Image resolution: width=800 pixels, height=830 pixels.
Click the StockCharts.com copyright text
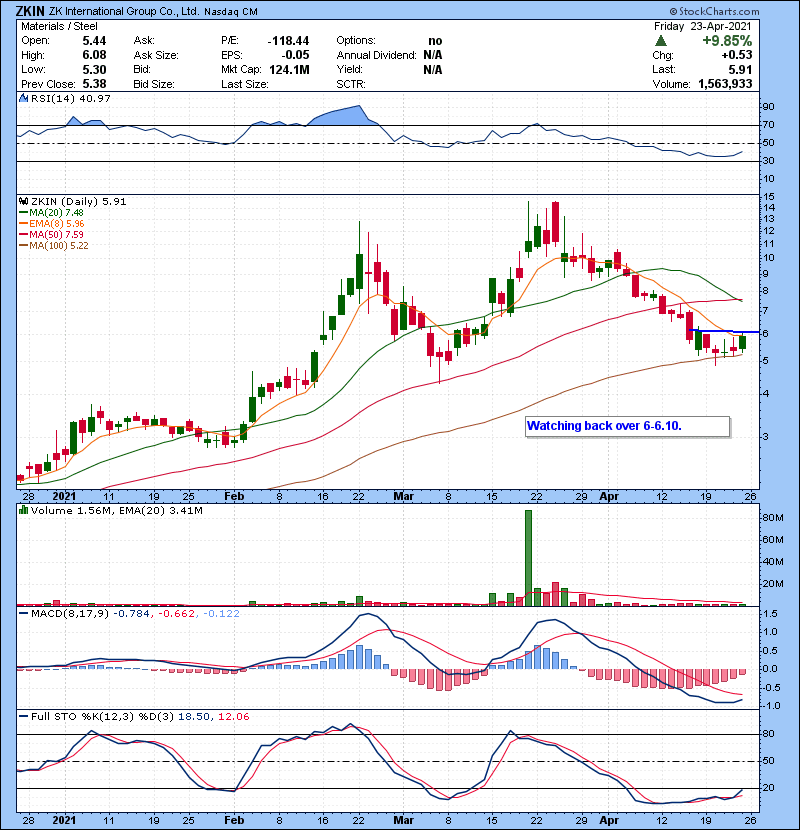click(x=714, y=11)
